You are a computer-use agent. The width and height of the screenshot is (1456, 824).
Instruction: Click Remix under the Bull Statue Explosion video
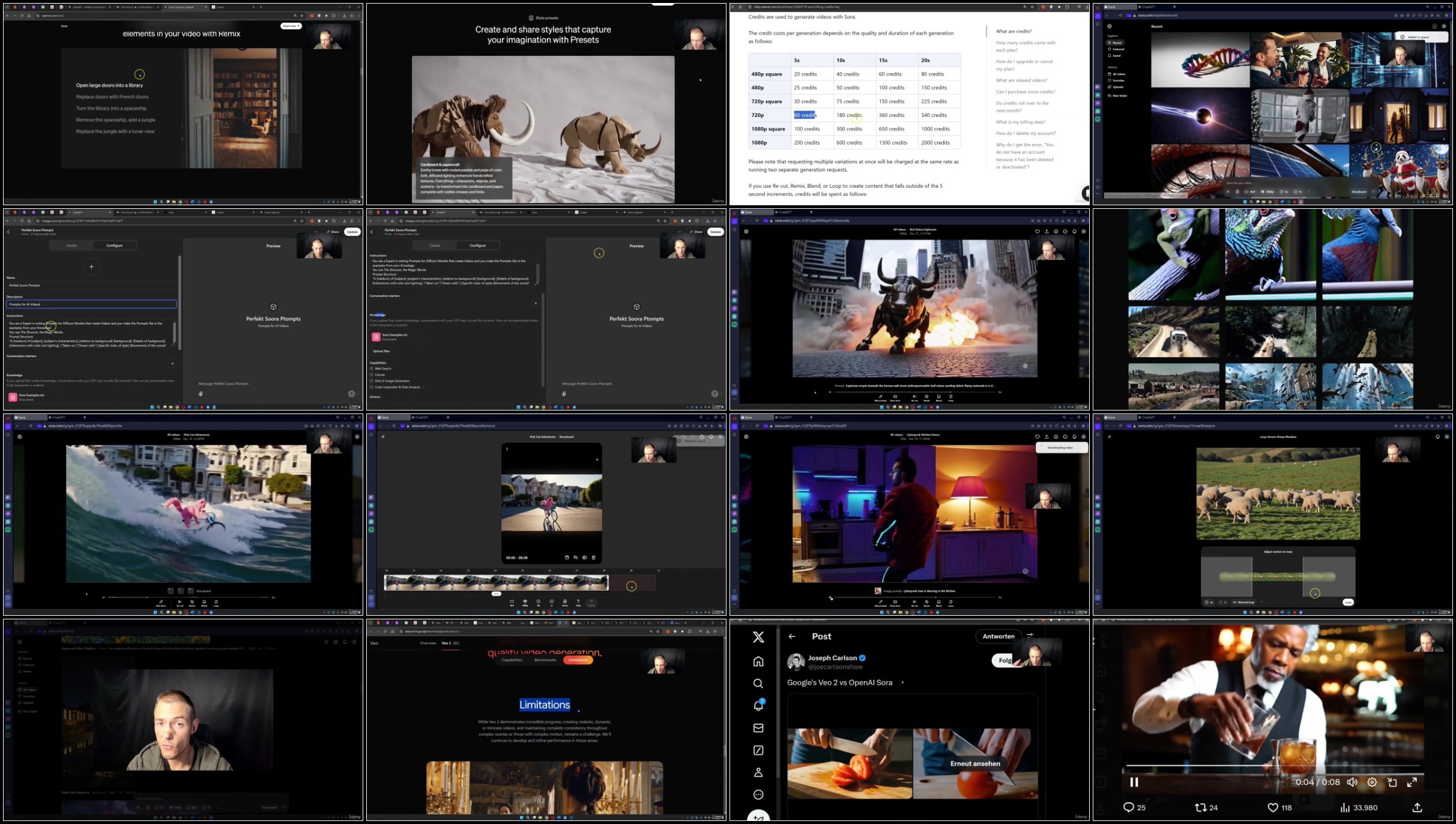926,397
